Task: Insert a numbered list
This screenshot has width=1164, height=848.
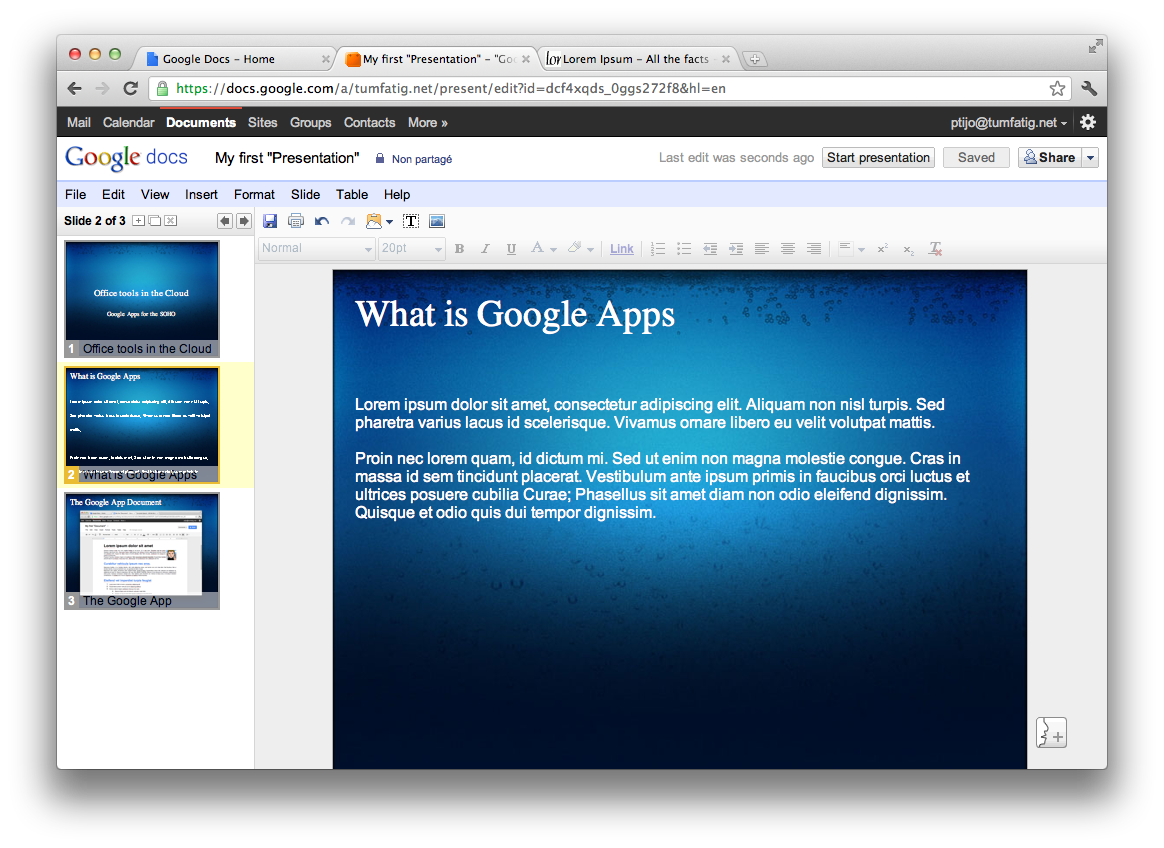Action: 658,249
